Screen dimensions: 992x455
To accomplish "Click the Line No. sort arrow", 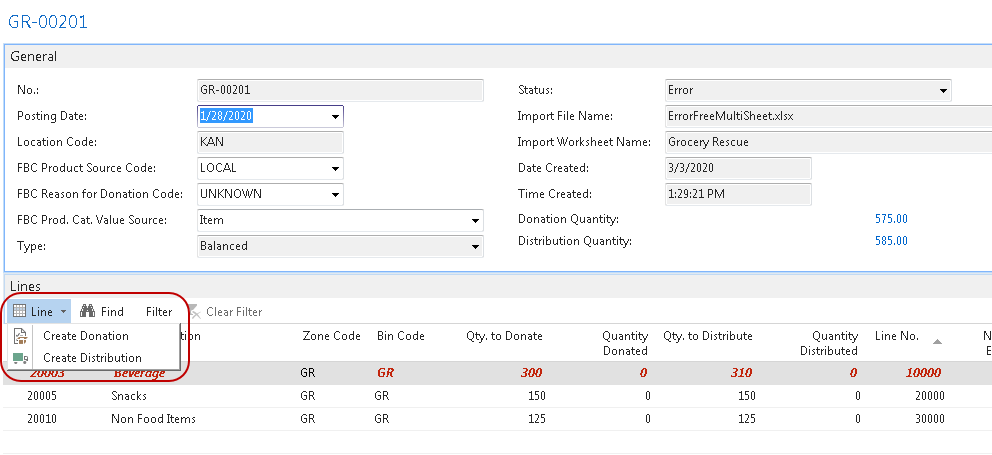I will tap(937, 341).
